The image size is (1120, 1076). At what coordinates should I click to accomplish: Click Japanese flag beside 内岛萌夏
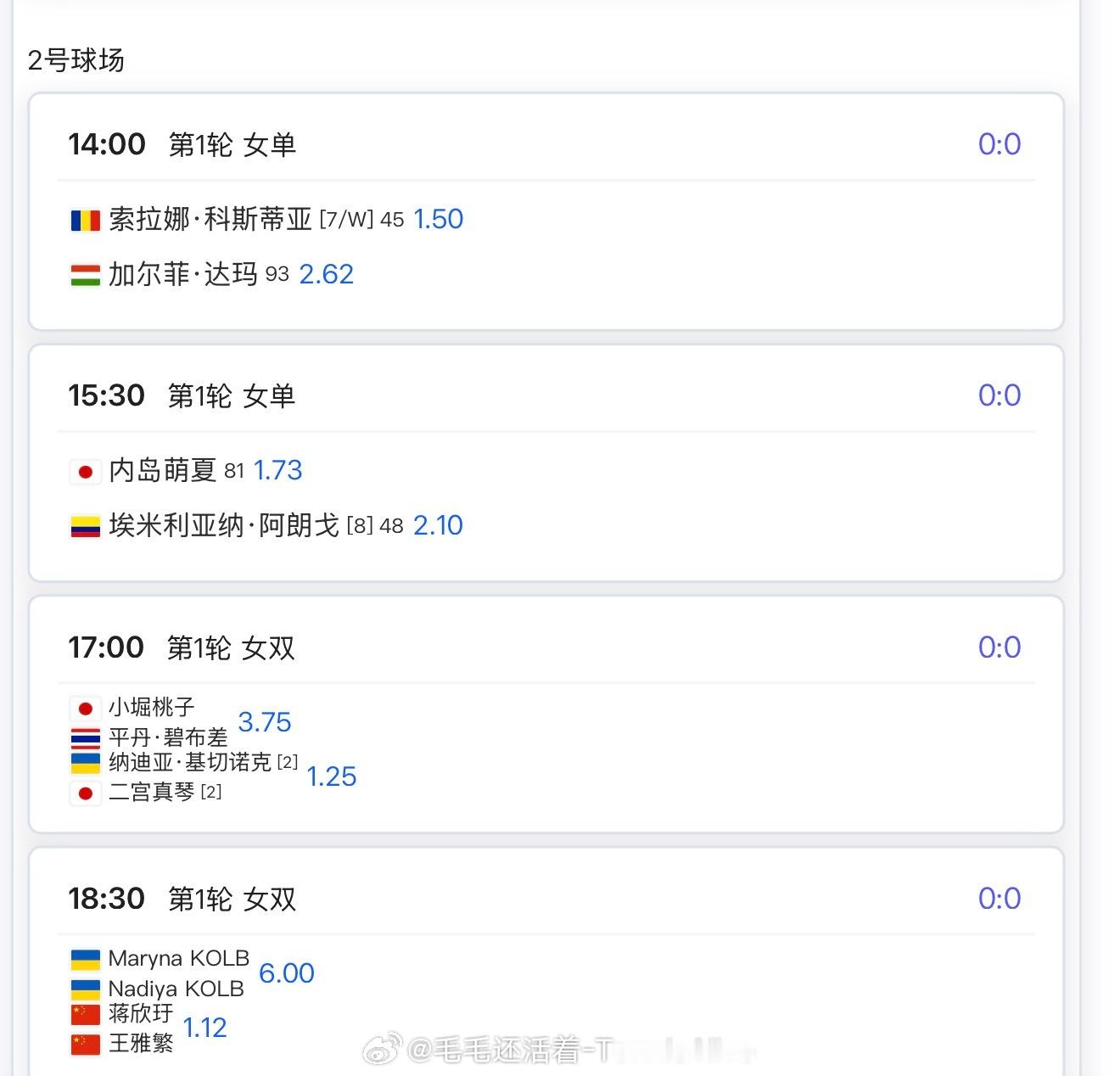[x=85, y=472]
